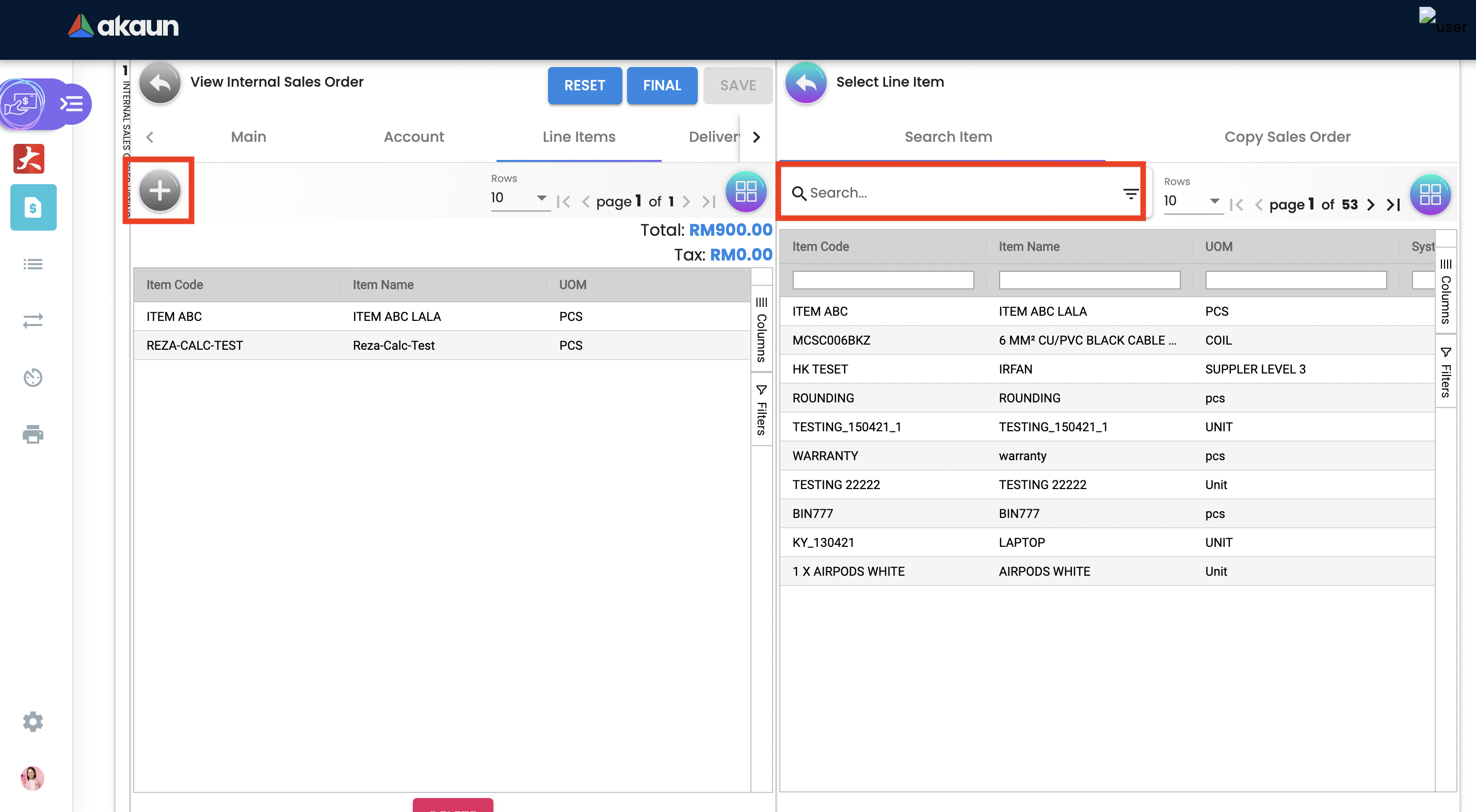
Task: Open the printer icon in the sidebar
Action: (x=33, y=434)
